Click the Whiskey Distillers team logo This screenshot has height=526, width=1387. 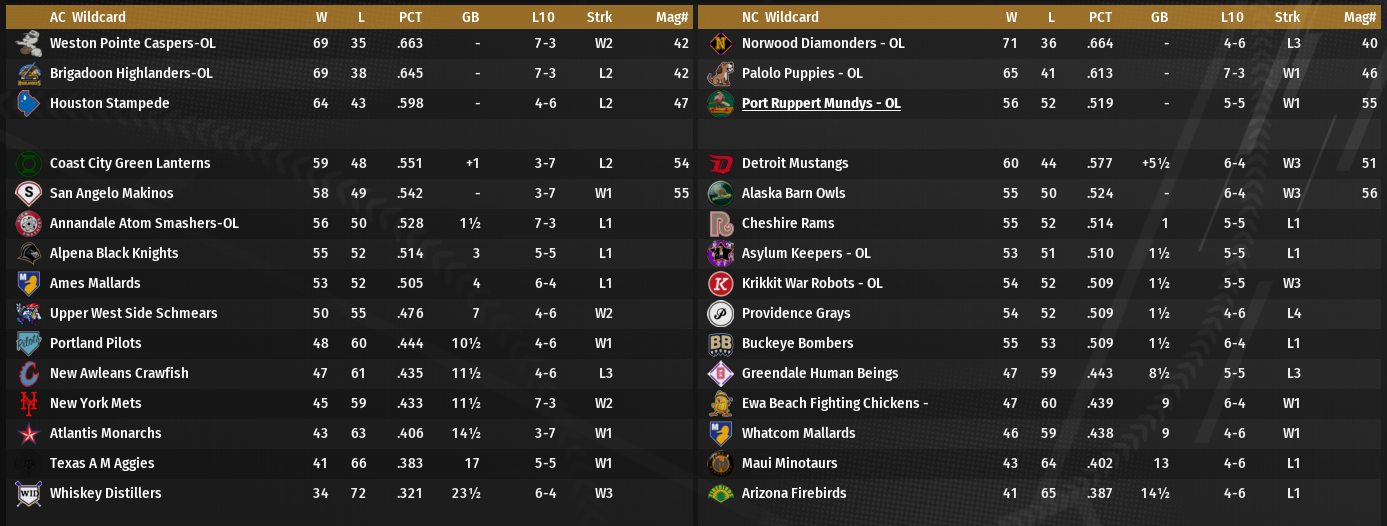28,493
